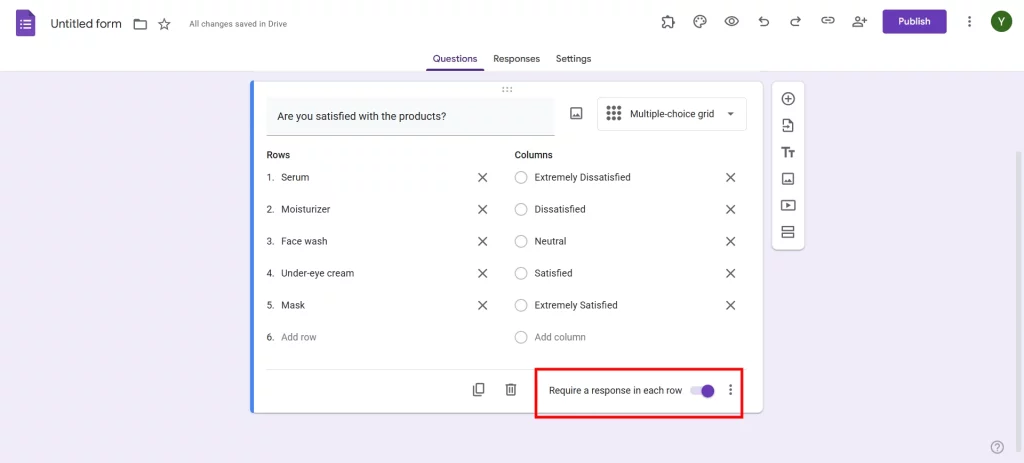Viewport: 1024px width, 463px height.
Task: Edit the Dissatisfied column label
Action: (560, 209)
